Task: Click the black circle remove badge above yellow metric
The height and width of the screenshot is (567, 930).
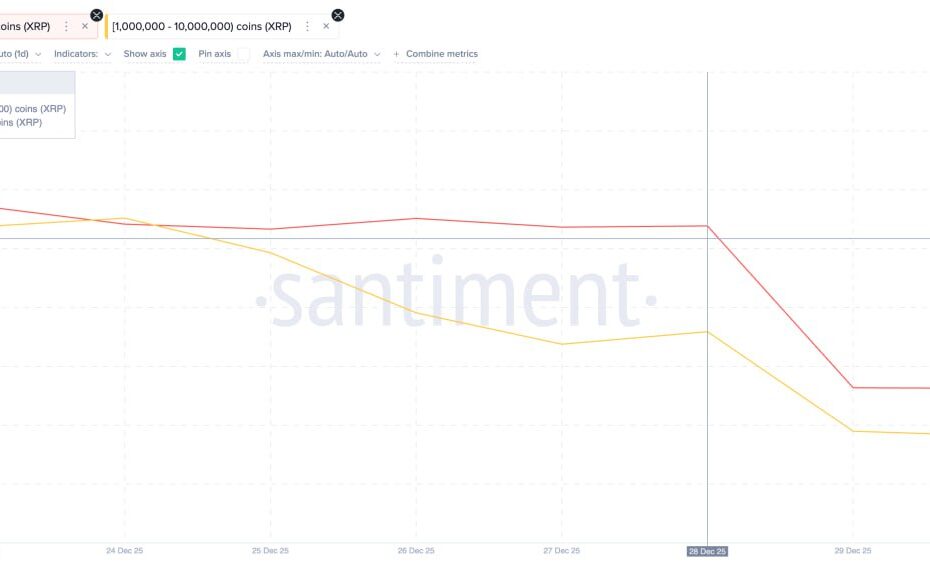Action: tap(338, 15)
